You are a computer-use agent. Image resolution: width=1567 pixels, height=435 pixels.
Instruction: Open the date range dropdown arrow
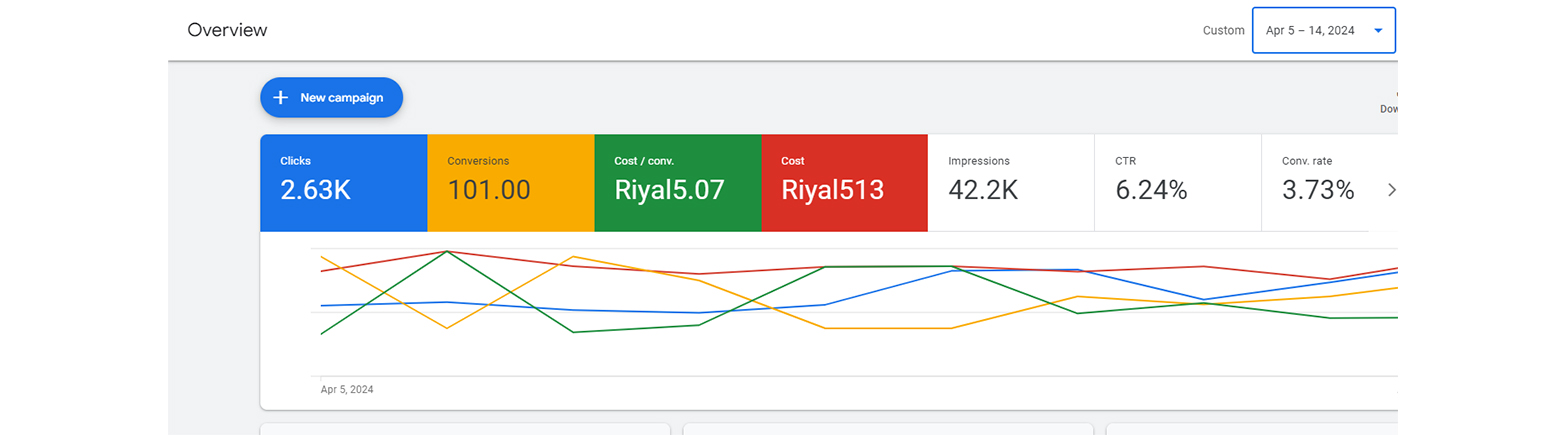(1378, 30)
